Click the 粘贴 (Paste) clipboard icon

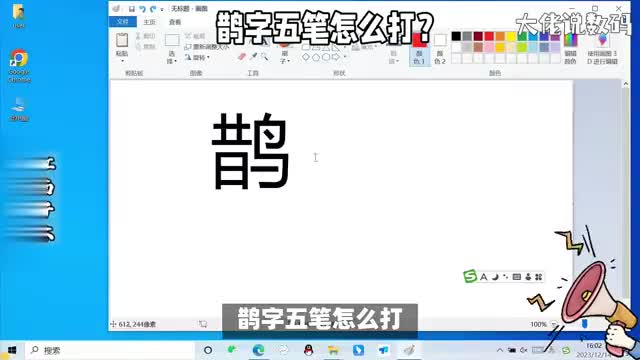tap(122, 40)
